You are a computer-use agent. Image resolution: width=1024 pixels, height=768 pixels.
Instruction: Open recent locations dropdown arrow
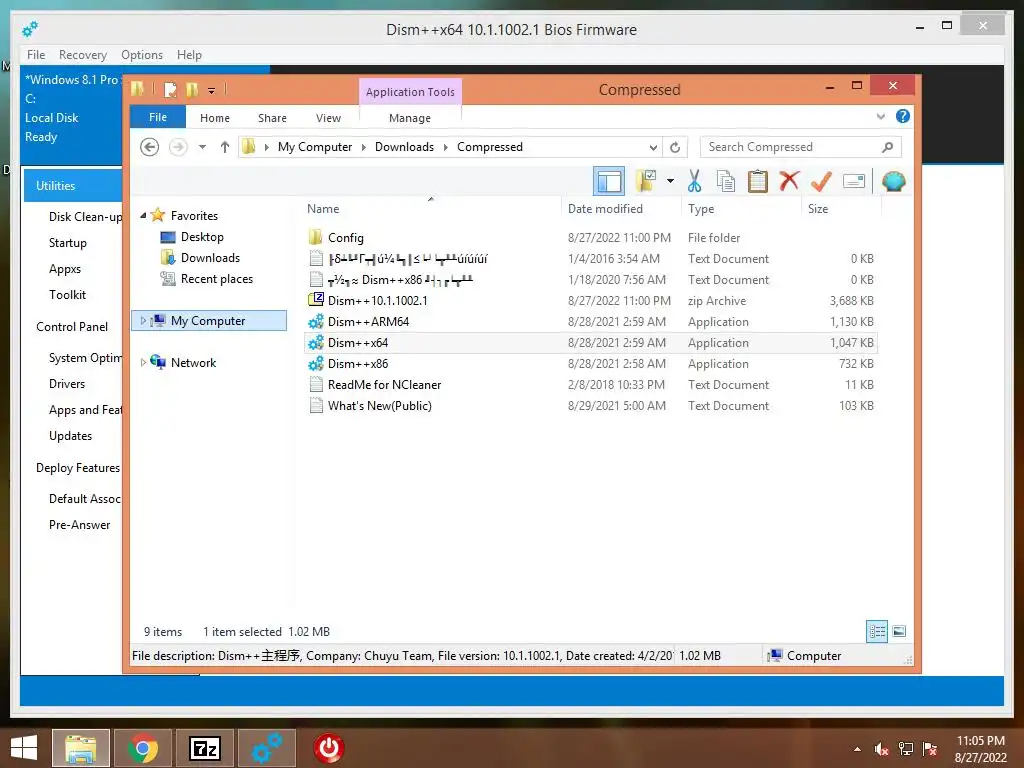pos(202,147)
